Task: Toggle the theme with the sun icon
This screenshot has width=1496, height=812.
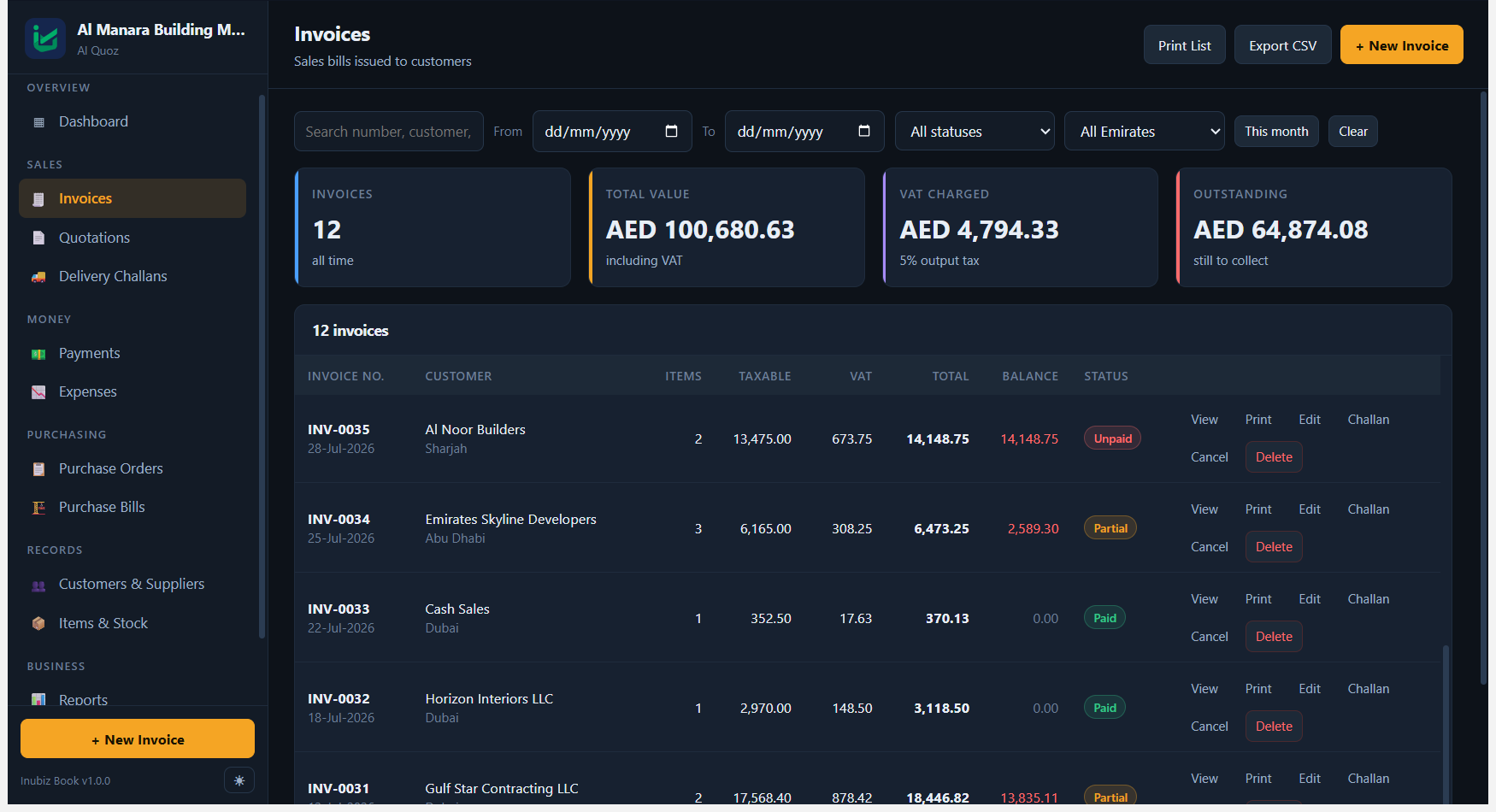Action: [x=239, y=780]
